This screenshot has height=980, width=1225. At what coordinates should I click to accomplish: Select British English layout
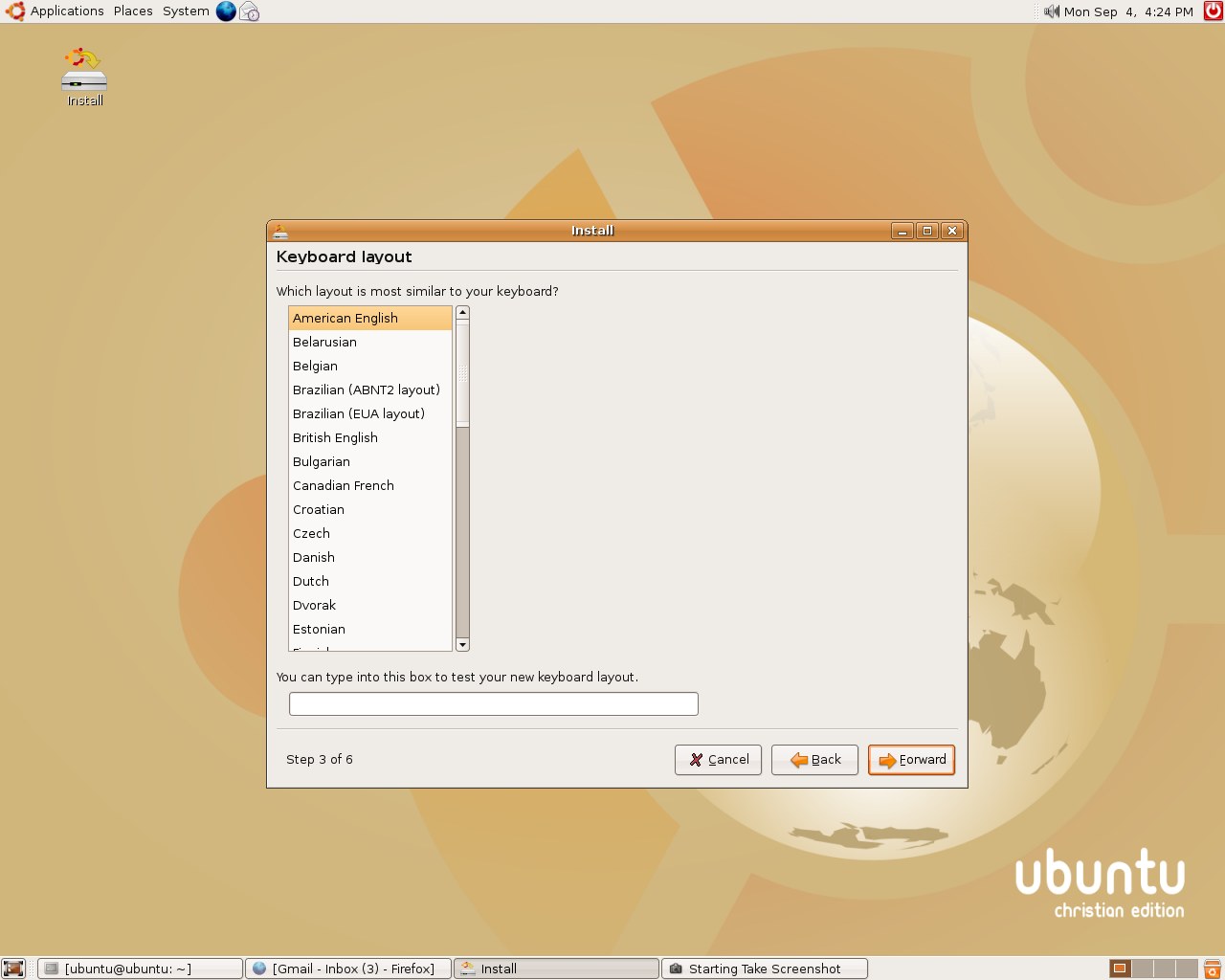[x=370, y=437]
